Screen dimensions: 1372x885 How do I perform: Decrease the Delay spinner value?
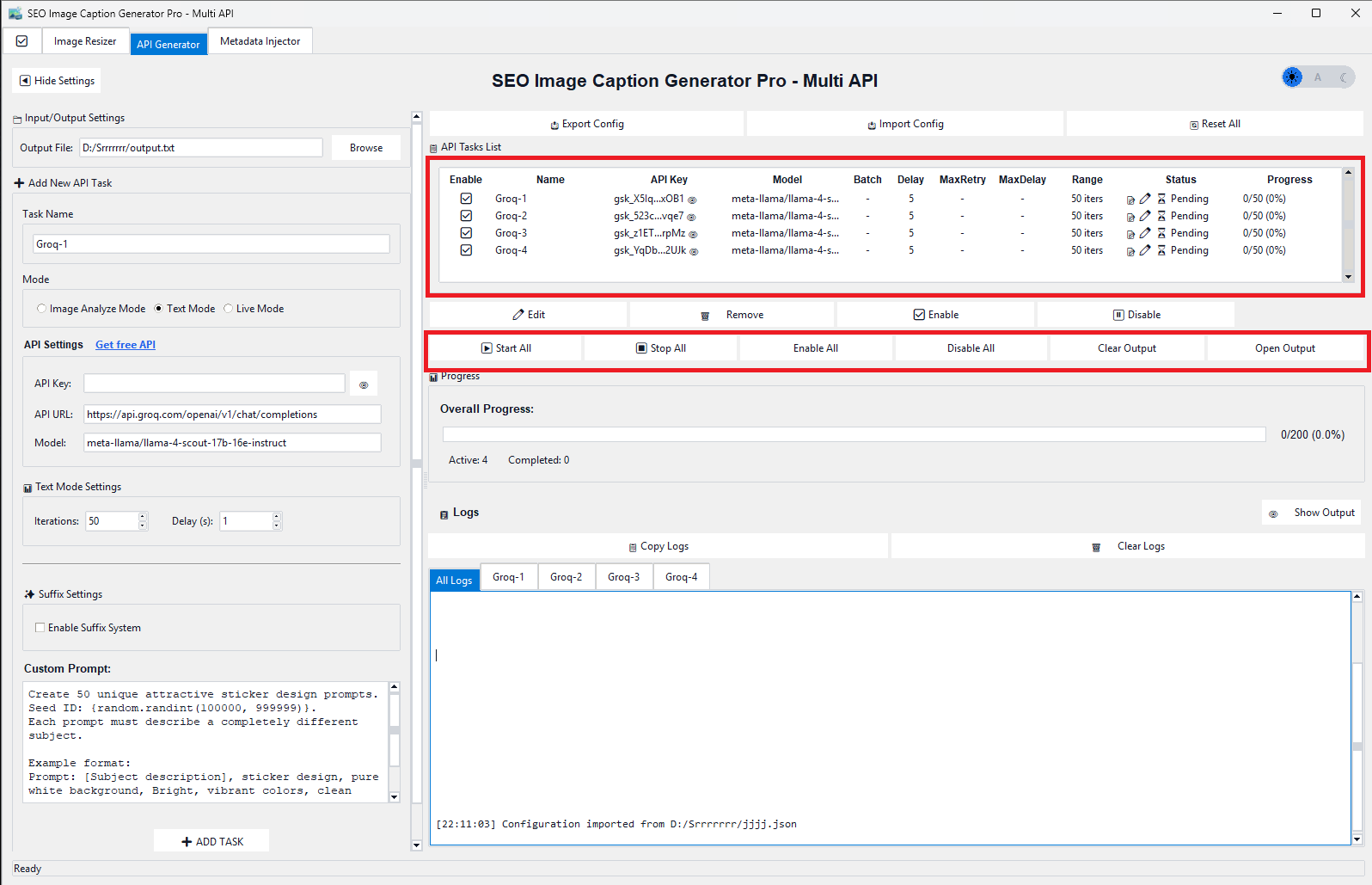pyautogui.click(x=277, y=525)
